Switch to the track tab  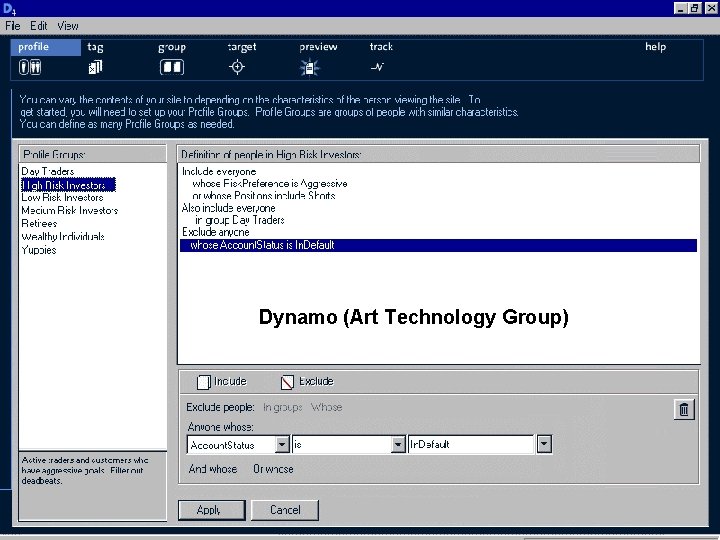(381, 47)
